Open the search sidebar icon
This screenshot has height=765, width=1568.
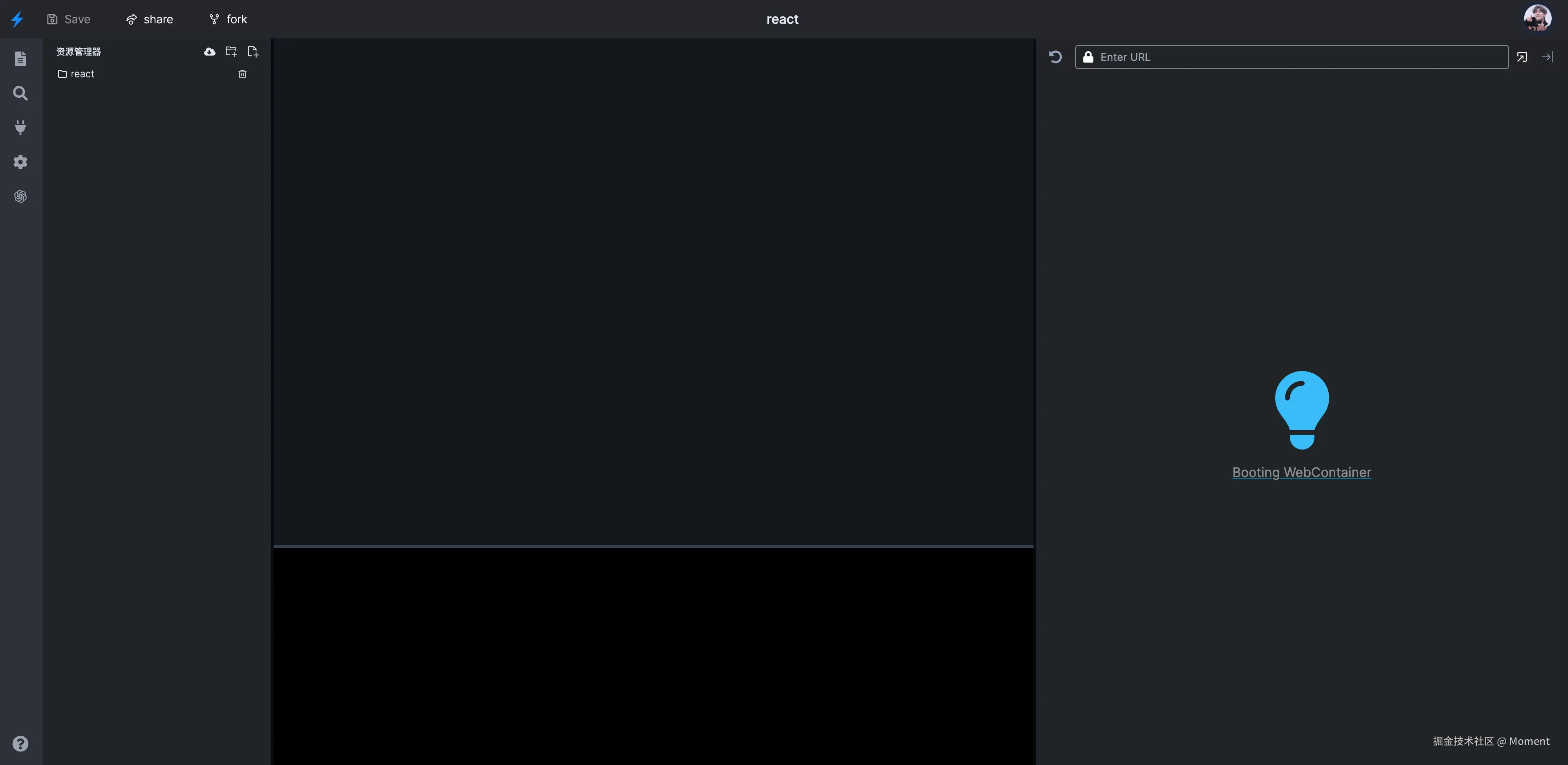(20, 93)
